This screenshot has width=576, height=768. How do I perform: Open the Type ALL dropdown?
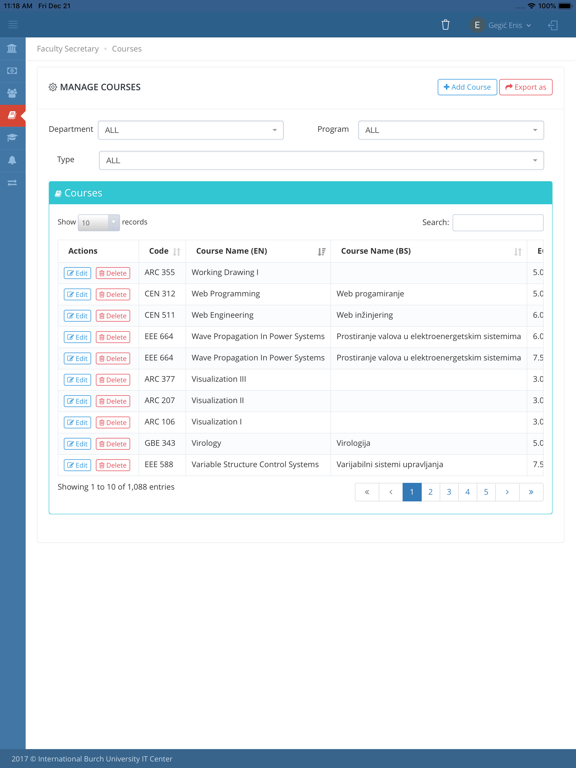(x=321, y=161)
